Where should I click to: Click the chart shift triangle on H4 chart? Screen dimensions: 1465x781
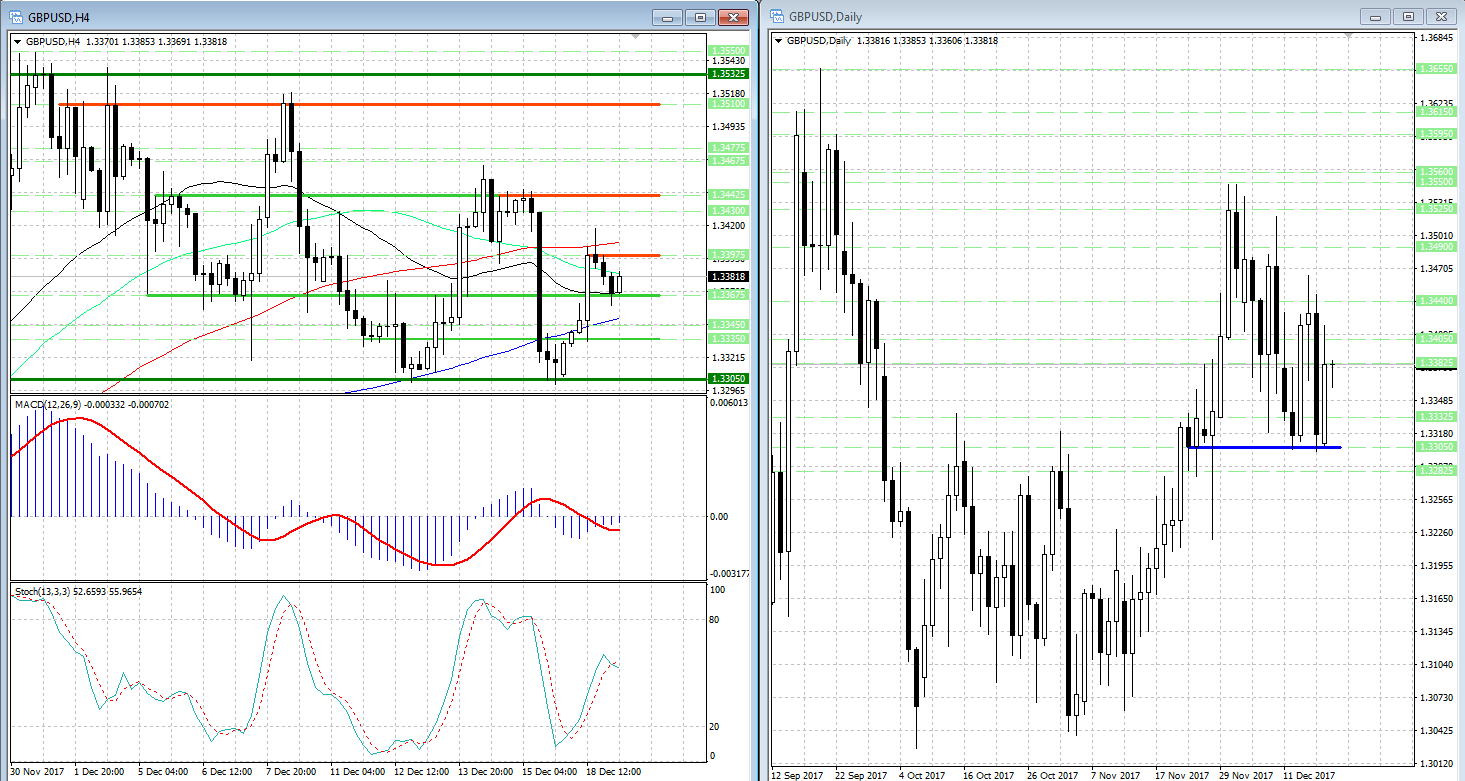[634, 38]
